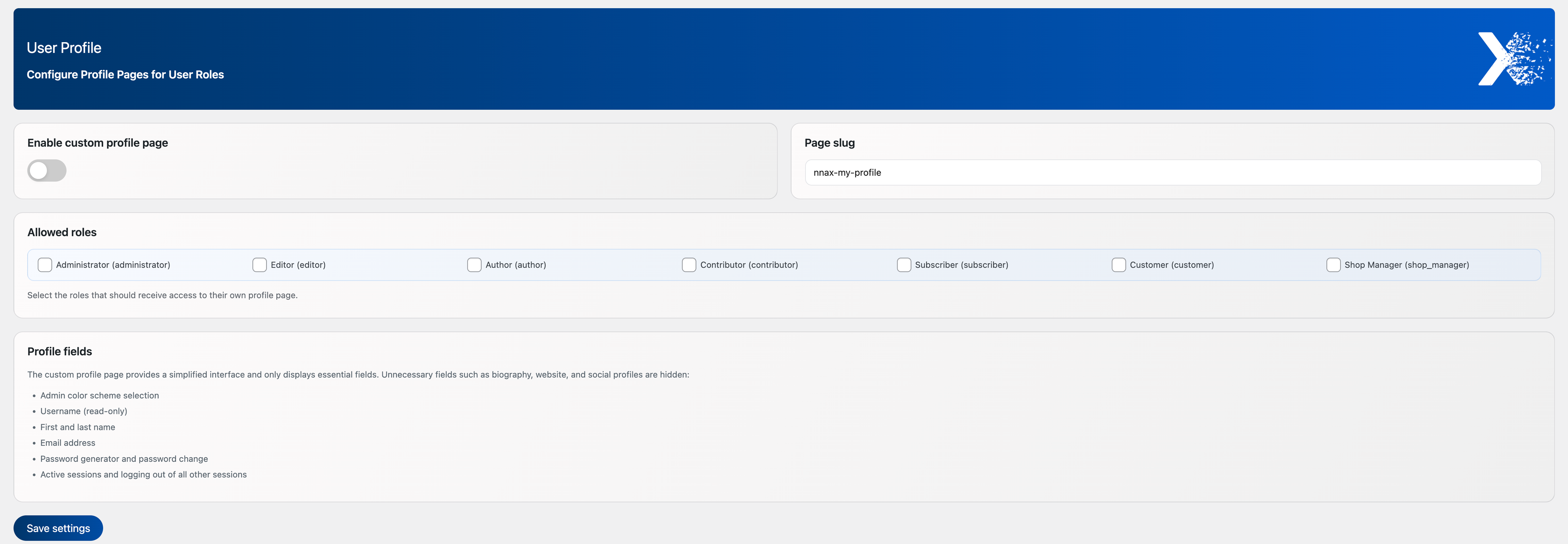The image size is (1568, 544).
Task: Click the Save settings button
Action: [59, 528]
